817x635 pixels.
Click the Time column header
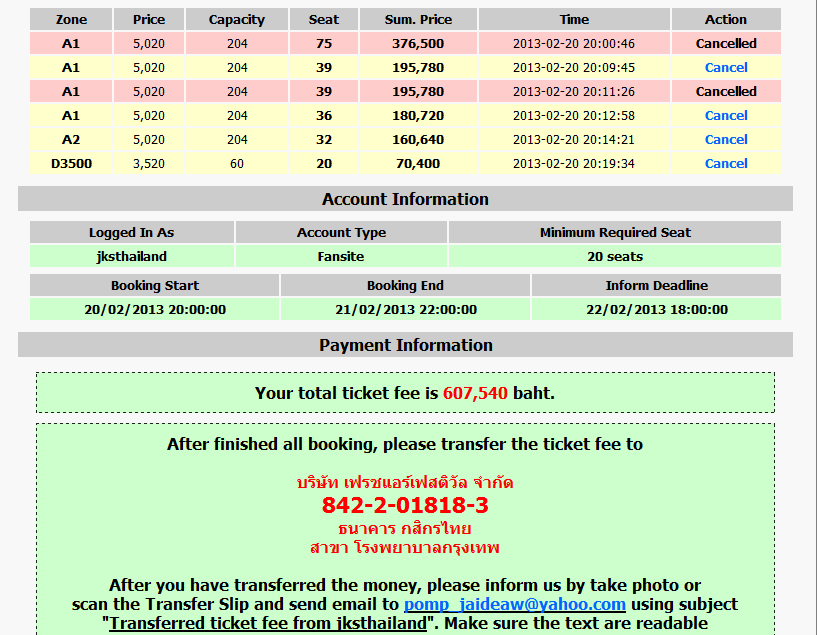click(574, 19)
